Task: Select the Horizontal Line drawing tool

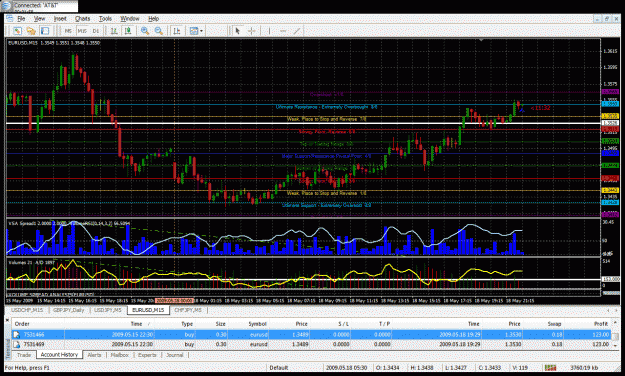Action: (283, 31)
